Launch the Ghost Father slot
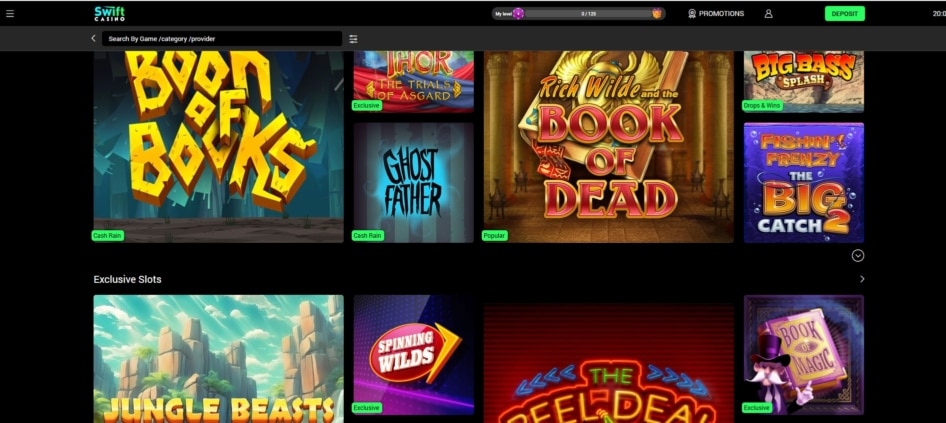Screen dimensions: 946x423 click(x=413, y=180)
